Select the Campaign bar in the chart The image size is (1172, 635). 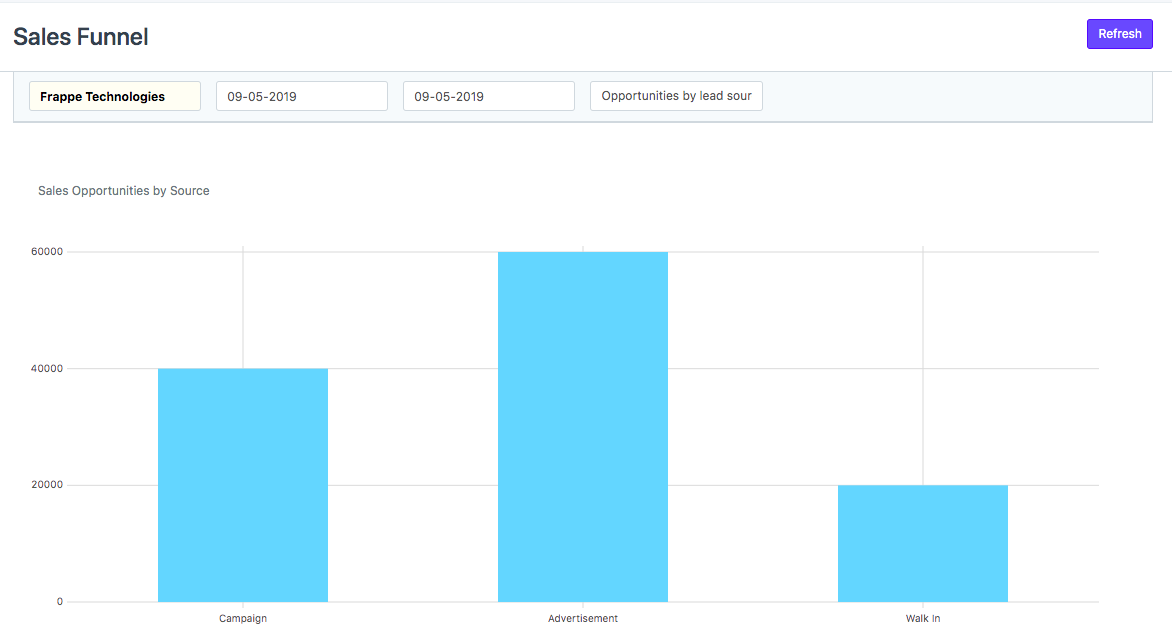pos(243,485)
